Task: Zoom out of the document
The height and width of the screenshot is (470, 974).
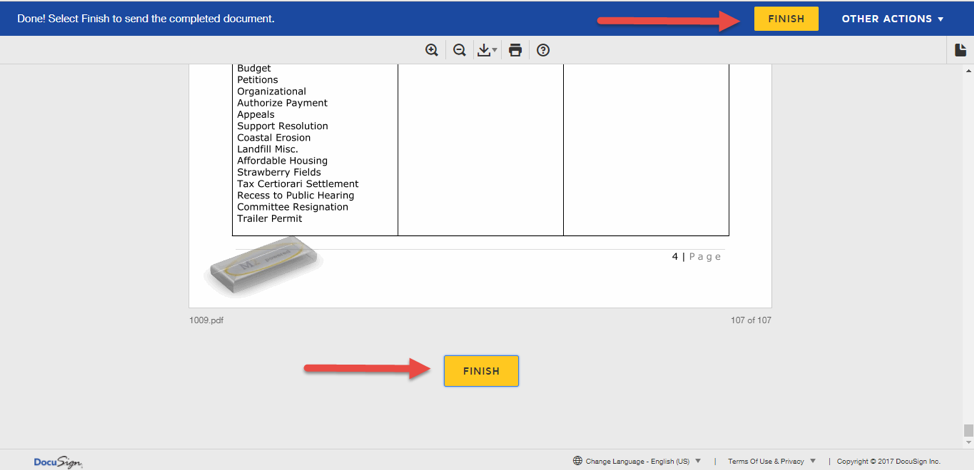Action: pyautogui.click(x=460, y=50)
